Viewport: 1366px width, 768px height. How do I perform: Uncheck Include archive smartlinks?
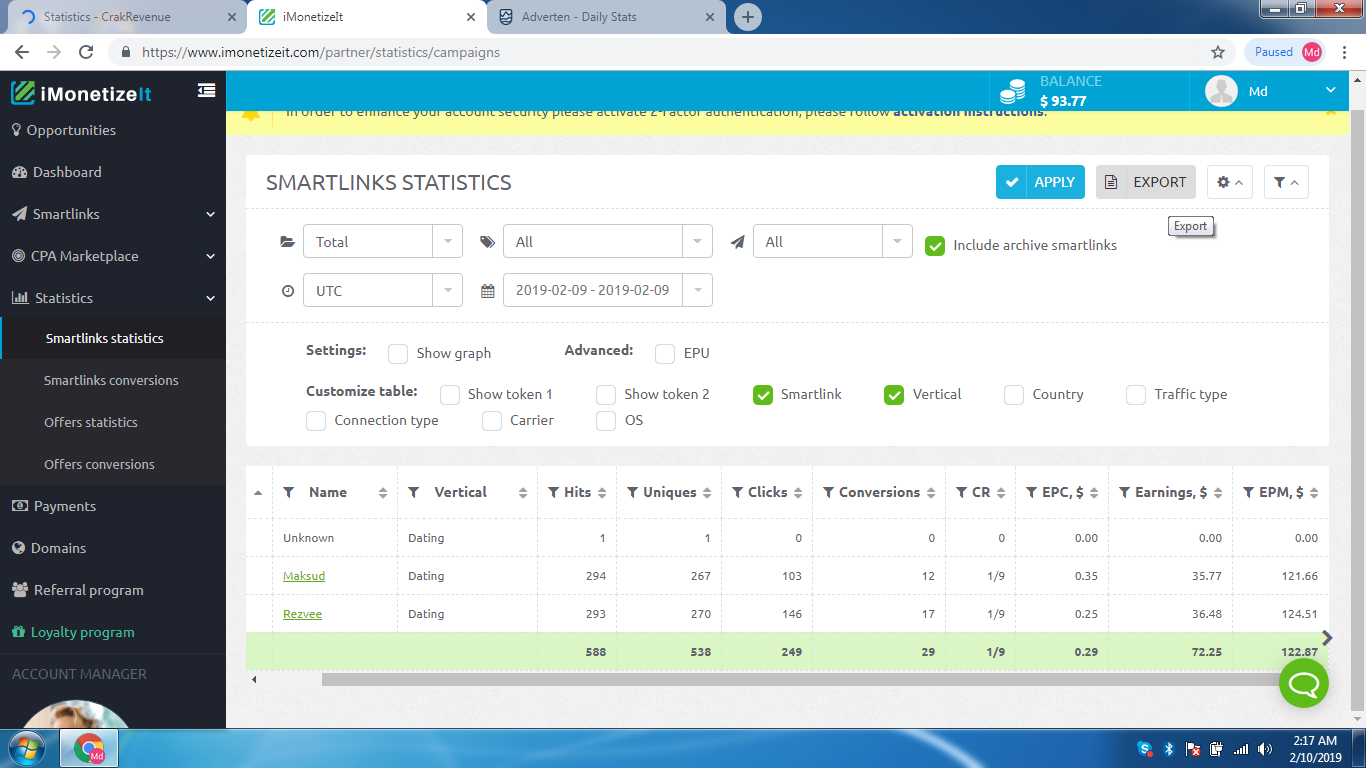935,245
